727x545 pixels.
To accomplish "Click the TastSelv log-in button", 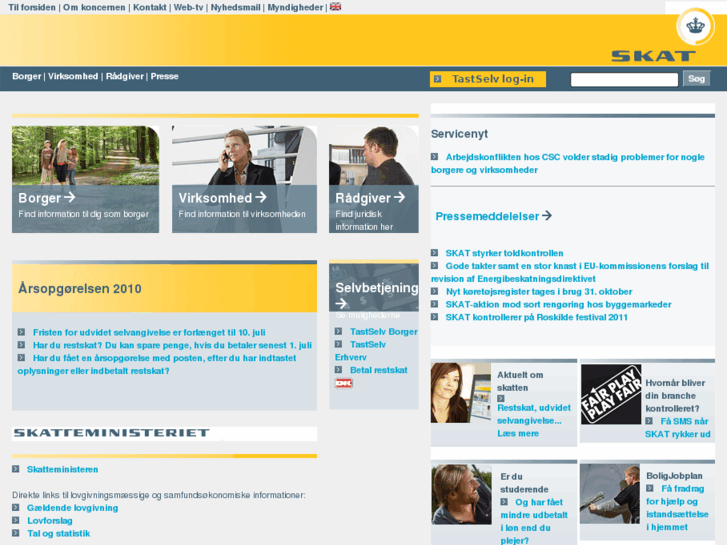I will [488, 79].
